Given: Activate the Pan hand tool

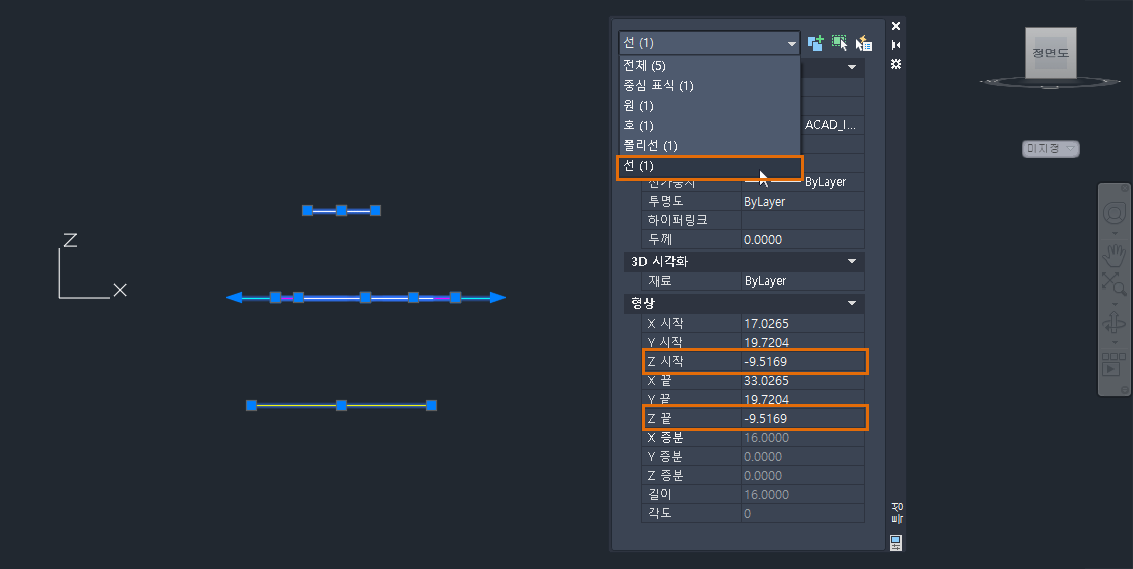Looking at the screenshot, I should (x=1113, y=254).
